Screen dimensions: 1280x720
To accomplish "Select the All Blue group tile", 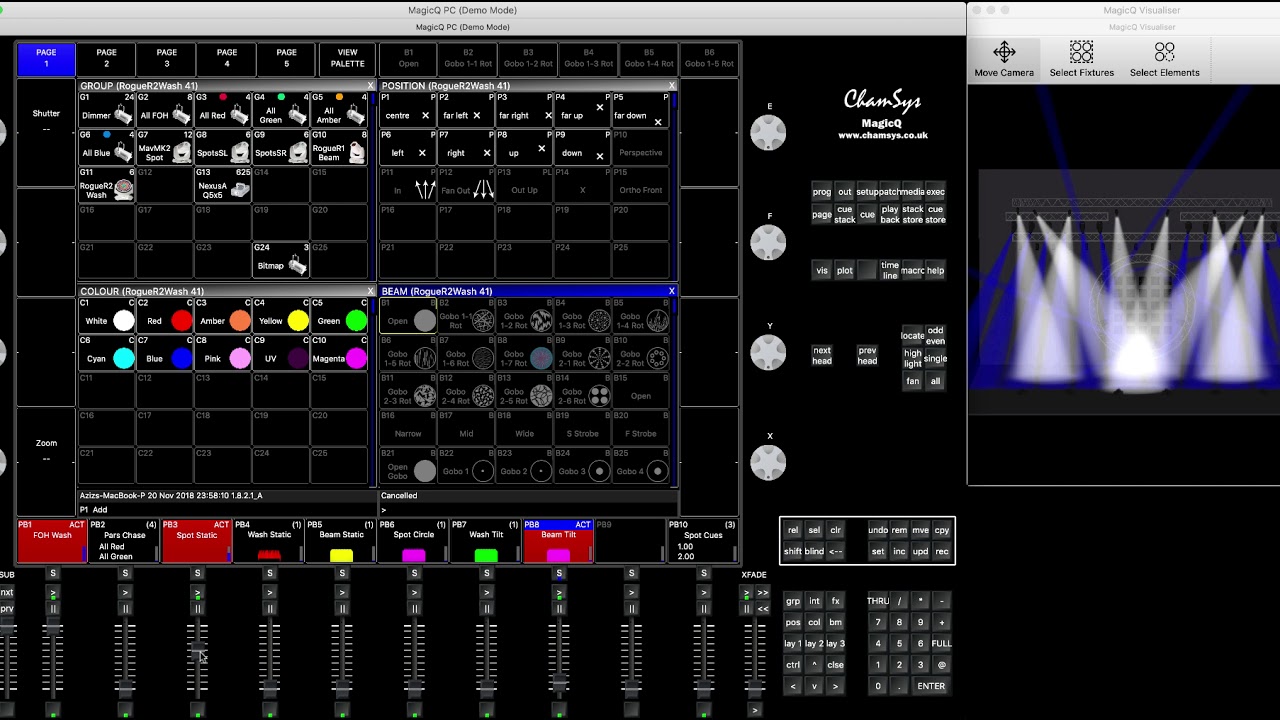I will pos(107,148).
